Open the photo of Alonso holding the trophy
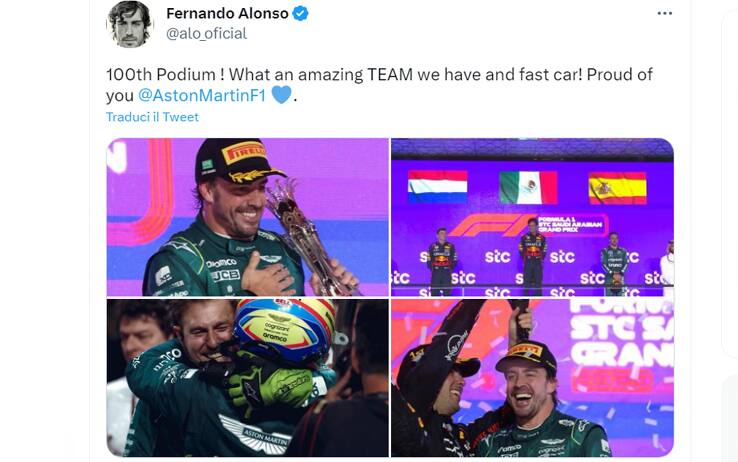Screen dimensions: 738x462 (x=247, y=217)
